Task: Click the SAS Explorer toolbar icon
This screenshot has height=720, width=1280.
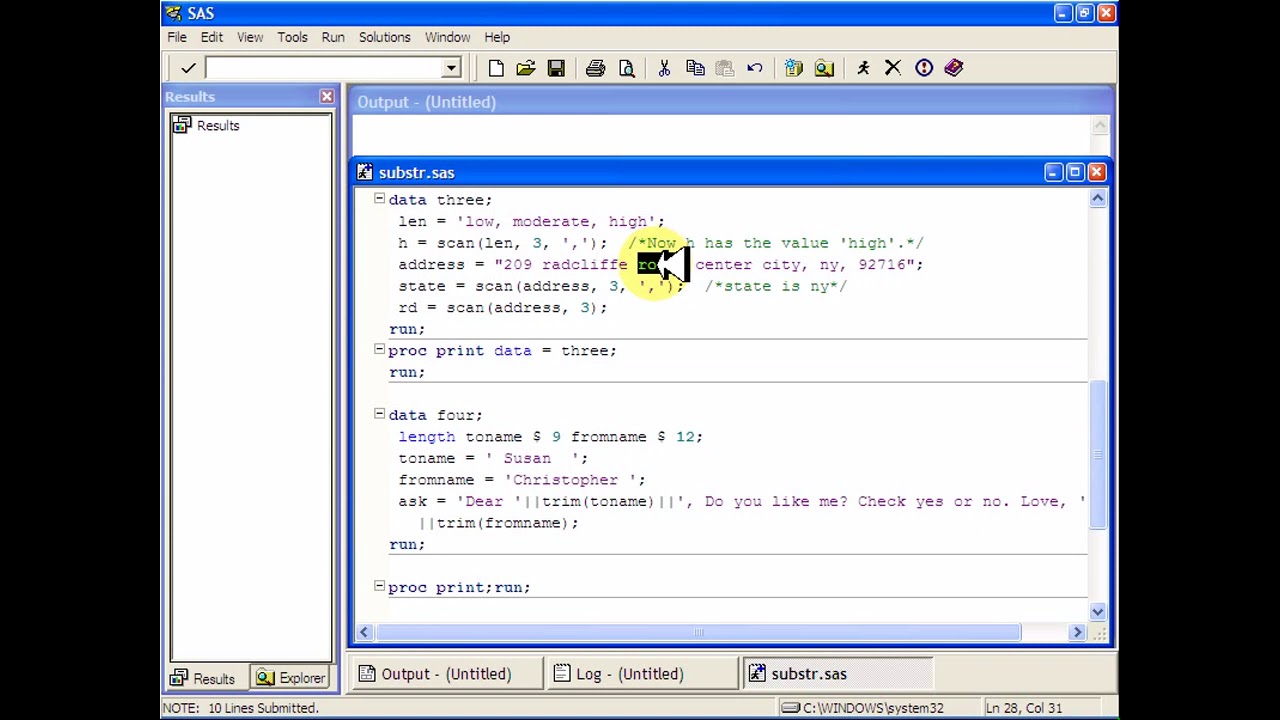Action: click(x=824, y=68)
